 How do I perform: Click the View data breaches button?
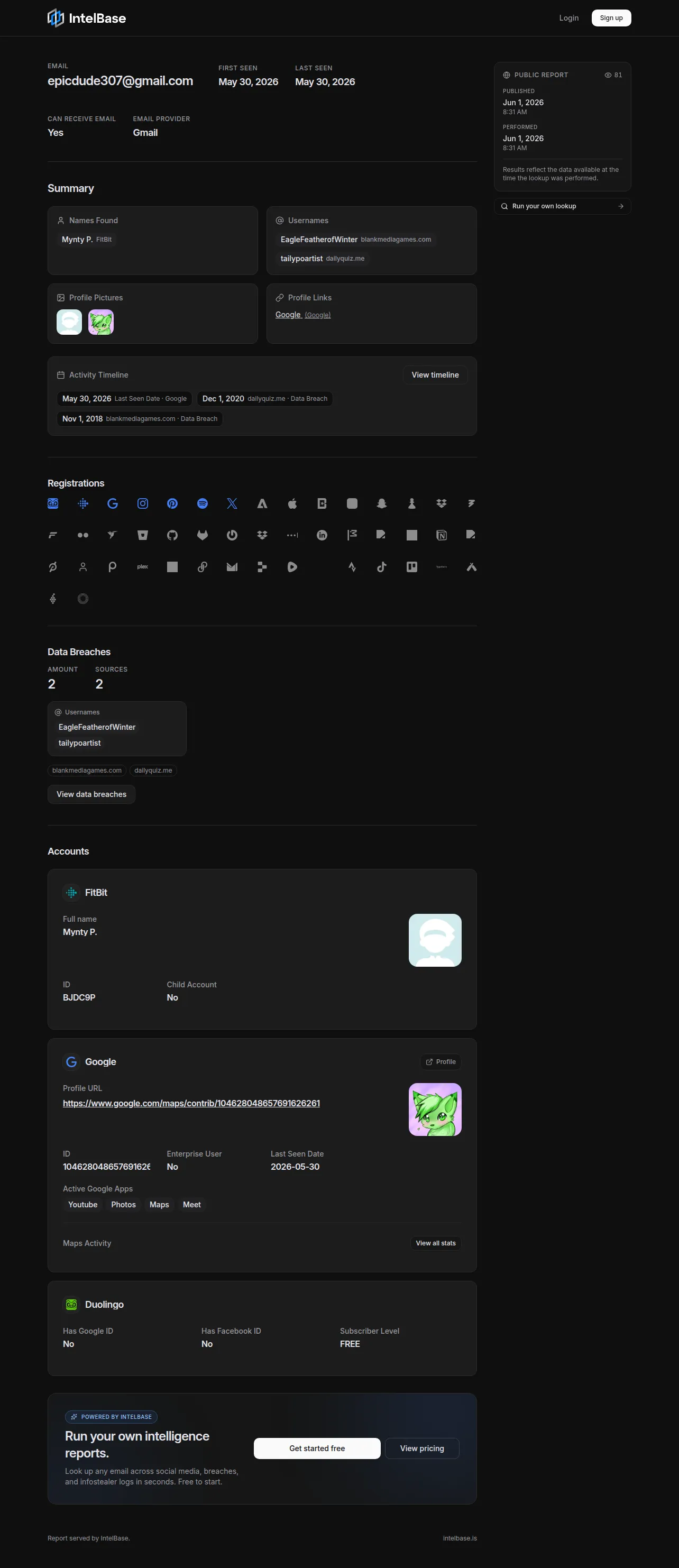tap(91, 794)
